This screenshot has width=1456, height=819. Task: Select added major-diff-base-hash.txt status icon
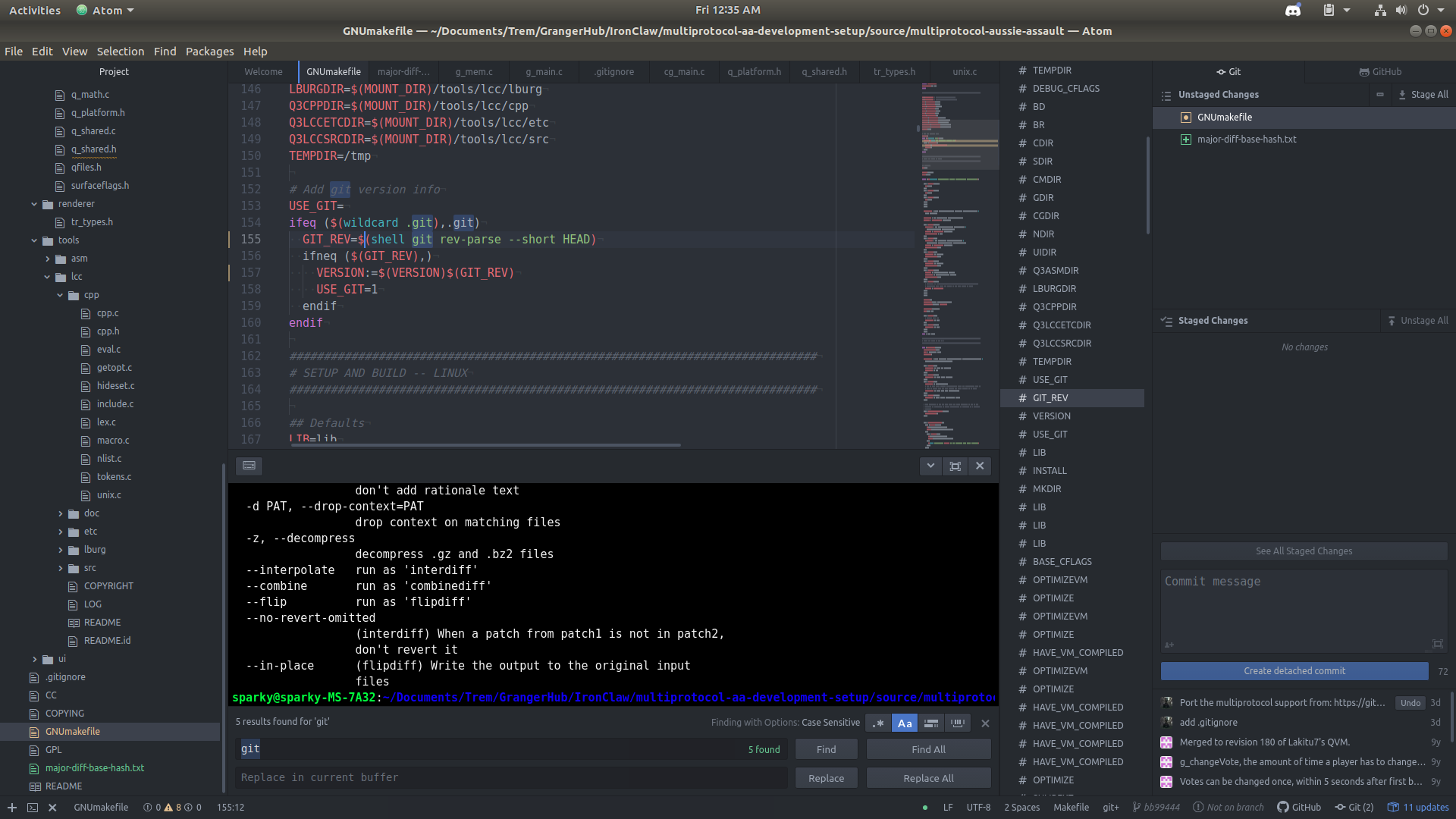[x=1186, y=140]
